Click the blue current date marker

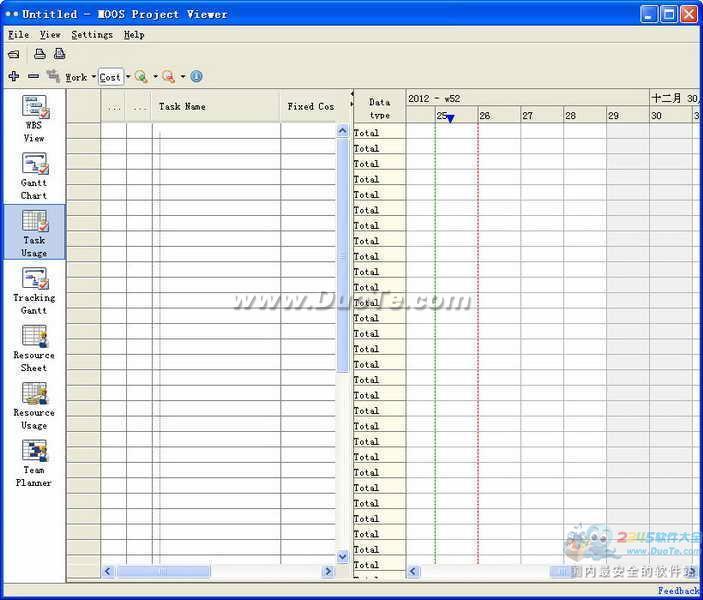[x=451, y=118]
